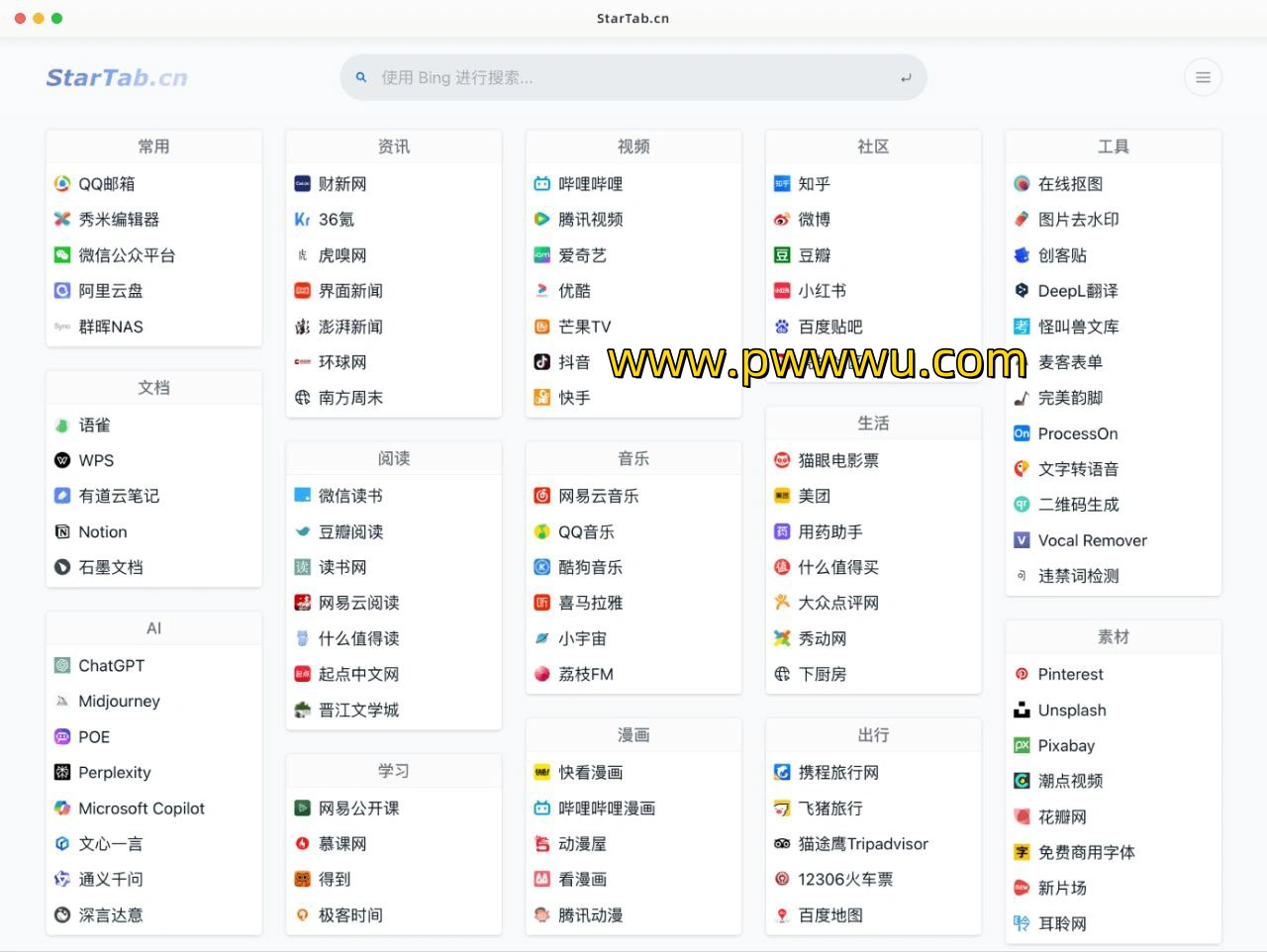Click the 财新网 icon
The height and width of the screenshot is (952, 1267).
[x=303, y=184]
